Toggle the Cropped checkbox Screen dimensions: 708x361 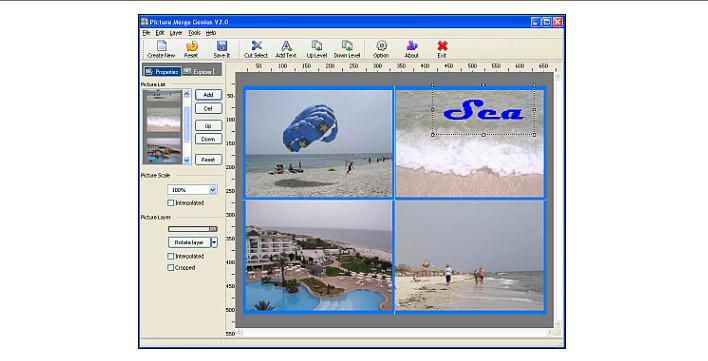(x=171, y=268)
